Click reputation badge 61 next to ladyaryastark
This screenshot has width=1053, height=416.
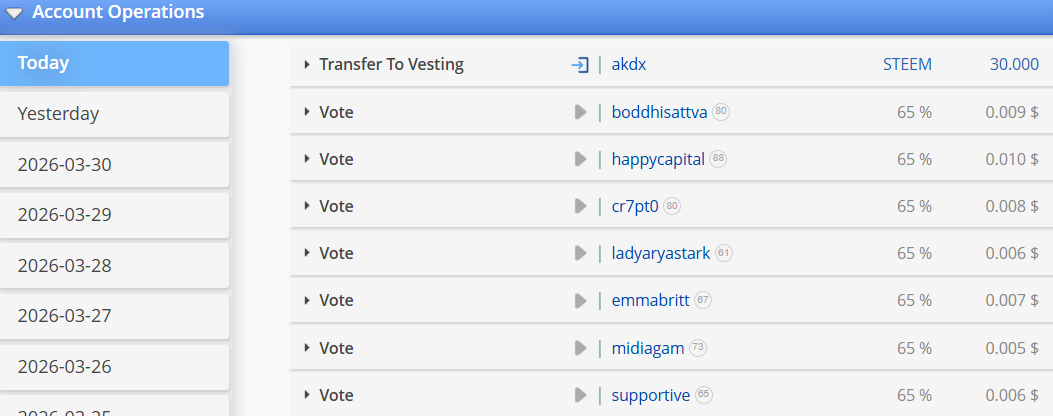[x=724, y=254]
